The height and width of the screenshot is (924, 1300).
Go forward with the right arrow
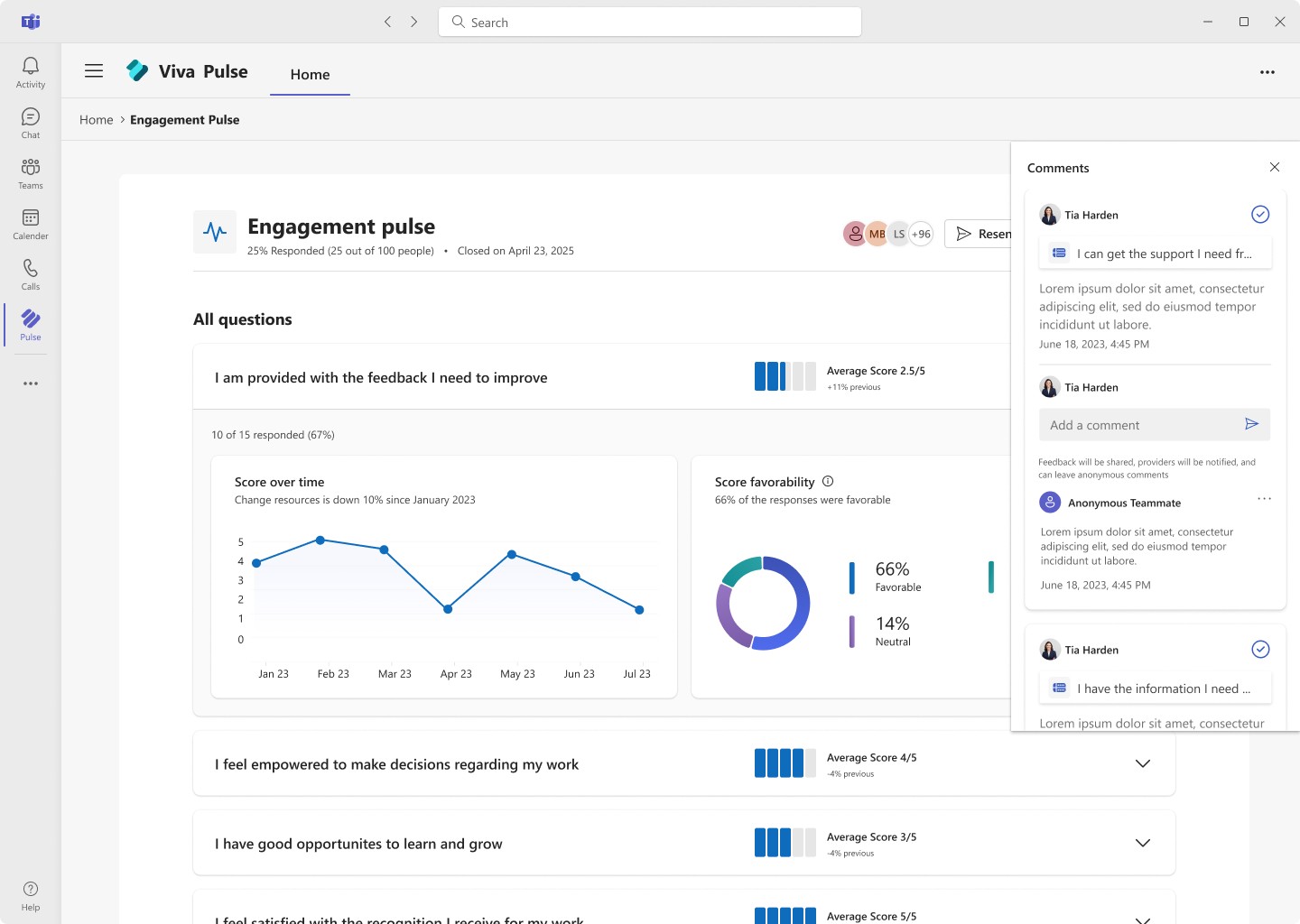(x=414, y=22)
